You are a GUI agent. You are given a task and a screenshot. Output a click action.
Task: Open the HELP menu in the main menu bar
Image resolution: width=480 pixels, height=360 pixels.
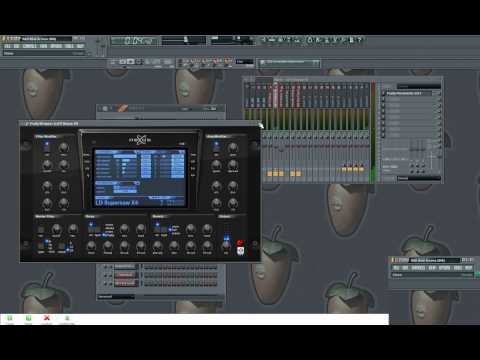80,46
